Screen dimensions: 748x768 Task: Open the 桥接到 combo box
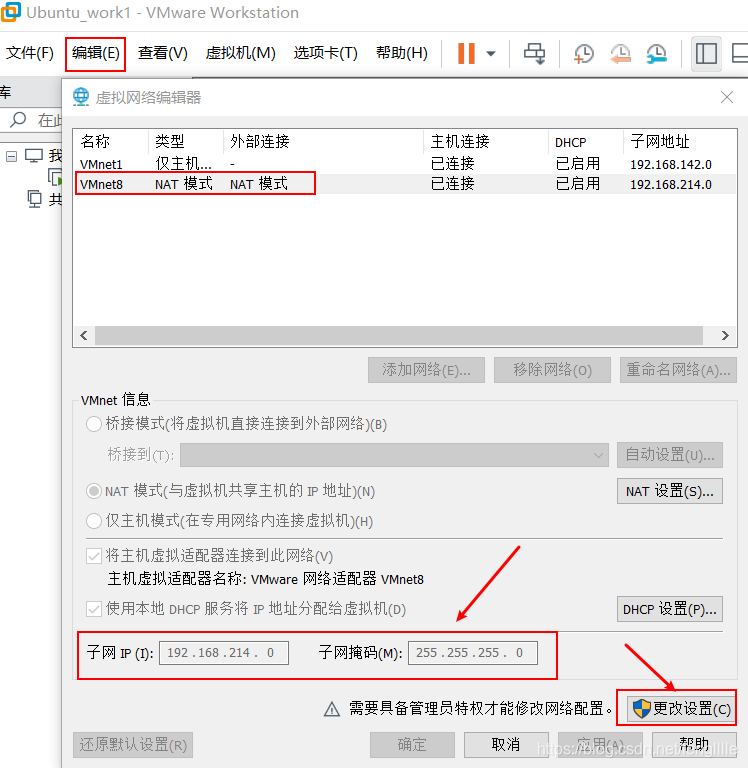(394, 455)
